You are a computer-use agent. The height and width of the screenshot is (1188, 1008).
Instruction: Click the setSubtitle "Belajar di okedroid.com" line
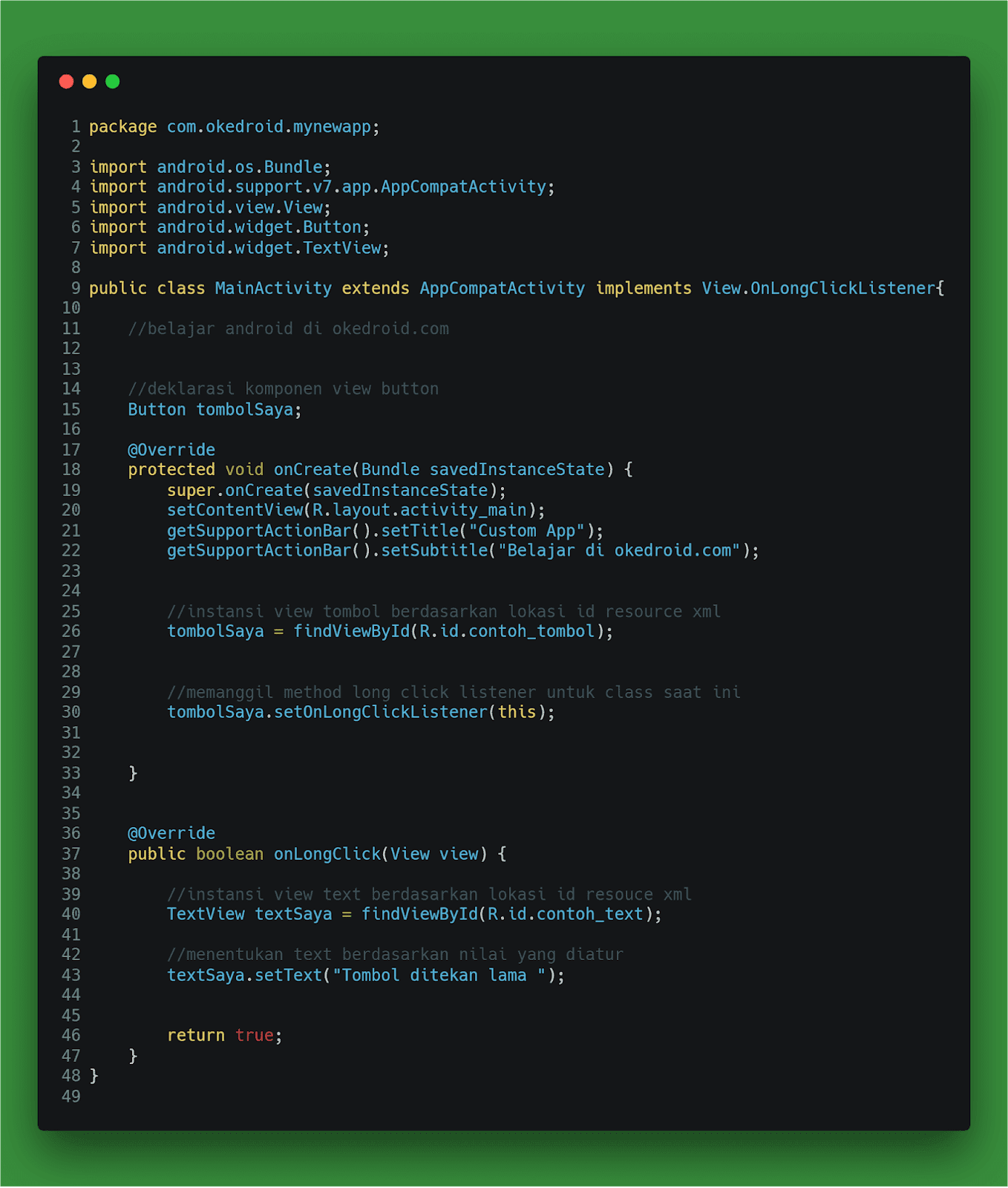(x=463, y=551)
